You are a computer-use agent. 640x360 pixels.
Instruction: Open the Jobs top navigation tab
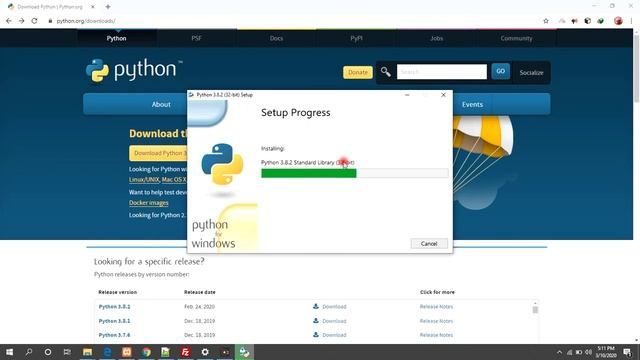pos(436,38)
